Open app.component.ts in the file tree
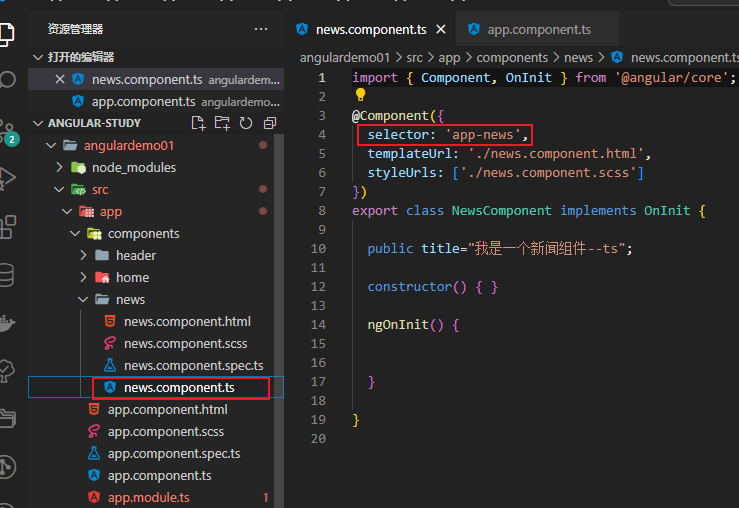 159,475
